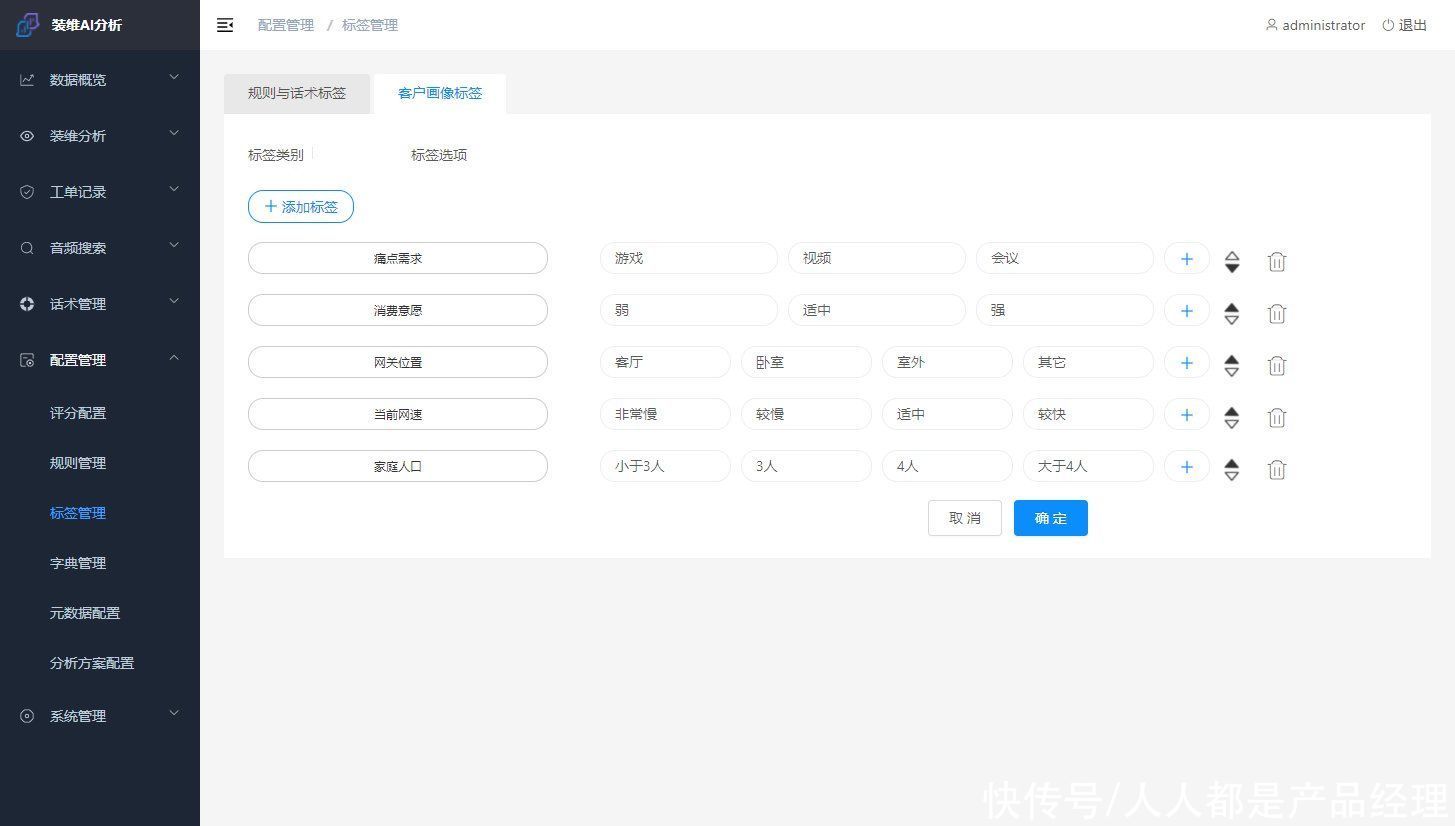Click the 添加标签 button
1455x826 pixels.
301,207
